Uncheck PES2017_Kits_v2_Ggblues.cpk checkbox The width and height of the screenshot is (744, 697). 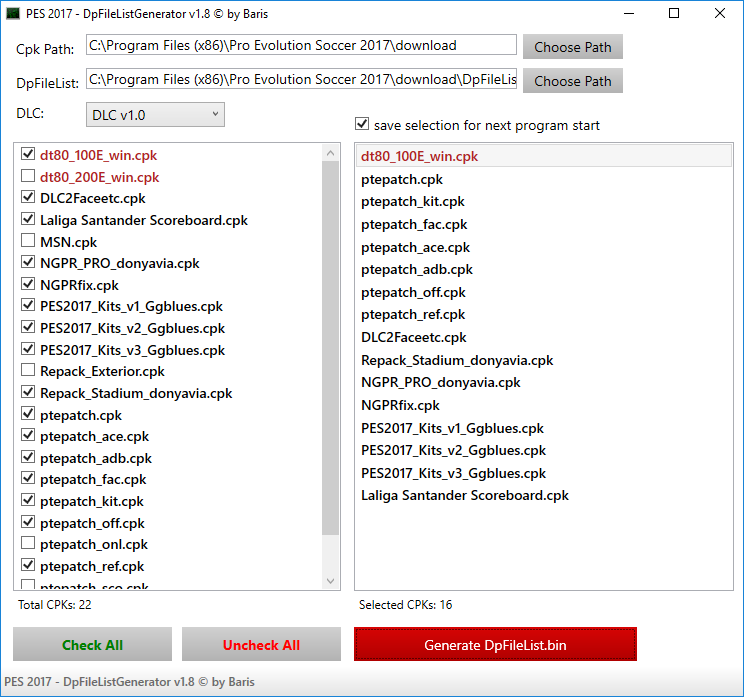(28, 327)
